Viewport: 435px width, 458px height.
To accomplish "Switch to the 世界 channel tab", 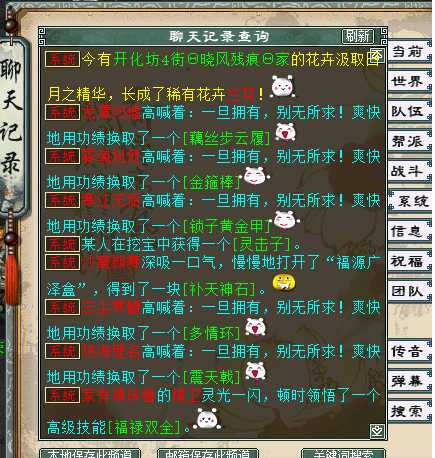I will (x=407, y=81).
